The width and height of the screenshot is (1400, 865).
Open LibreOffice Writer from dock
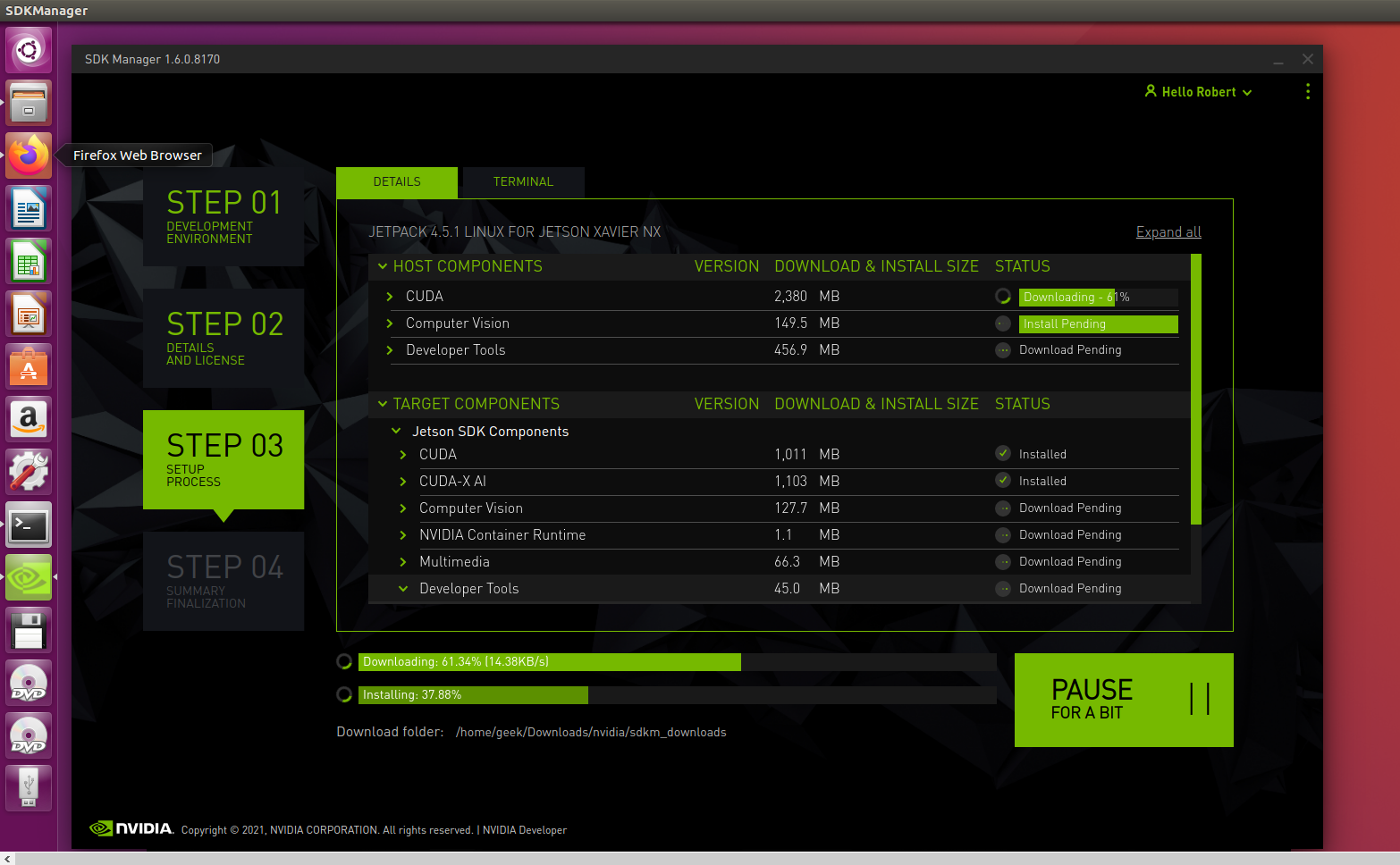[x=29, y=208]
